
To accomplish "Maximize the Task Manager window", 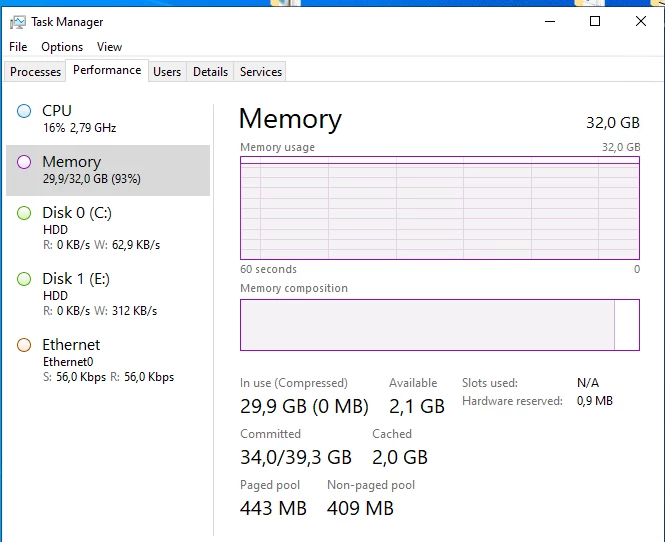I will tap(595, 21).
